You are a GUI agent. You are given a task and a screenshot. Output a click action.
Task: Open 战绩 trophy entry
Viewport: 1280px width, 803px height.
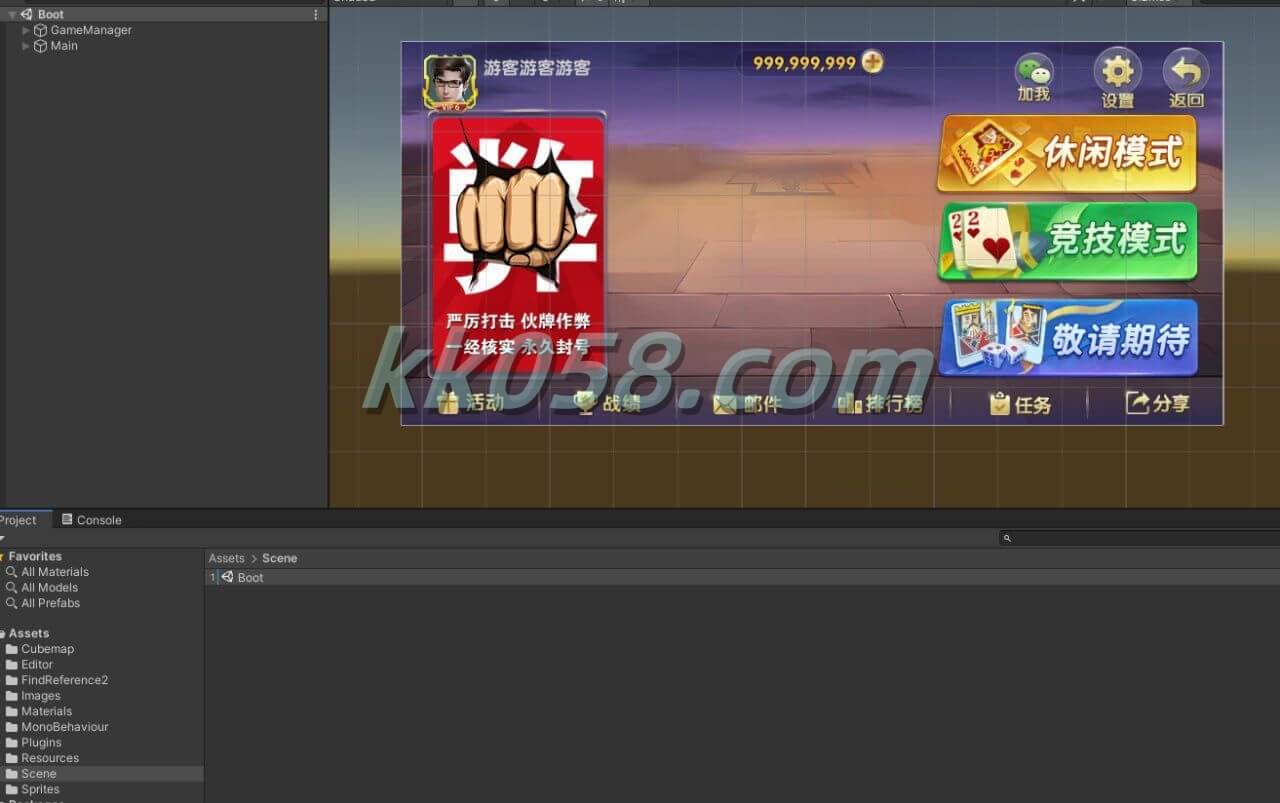pyautogui.click(x=607, y=403)
